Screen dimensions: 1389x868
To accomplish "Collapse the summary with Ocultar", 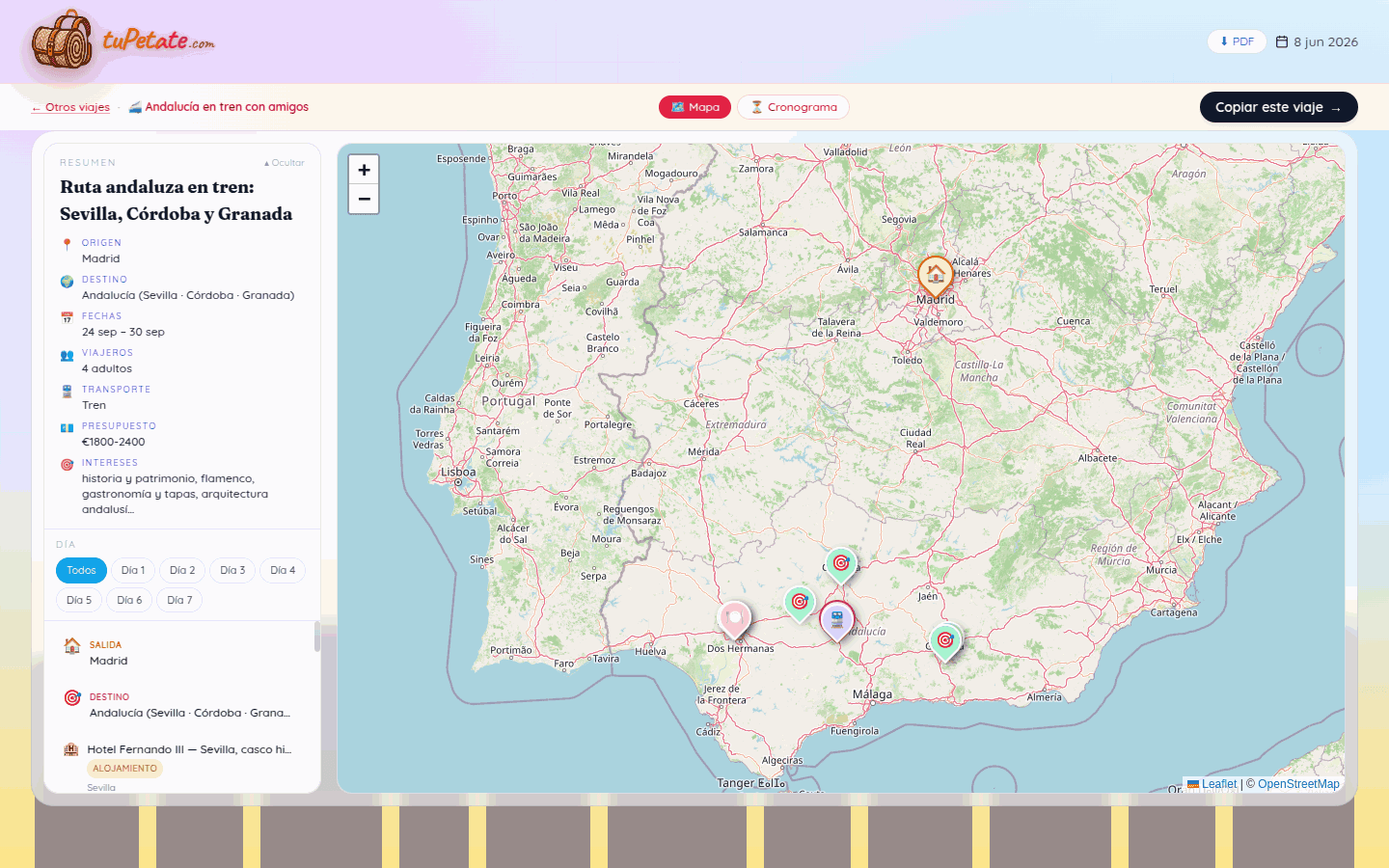I will (x=284, y=163).
